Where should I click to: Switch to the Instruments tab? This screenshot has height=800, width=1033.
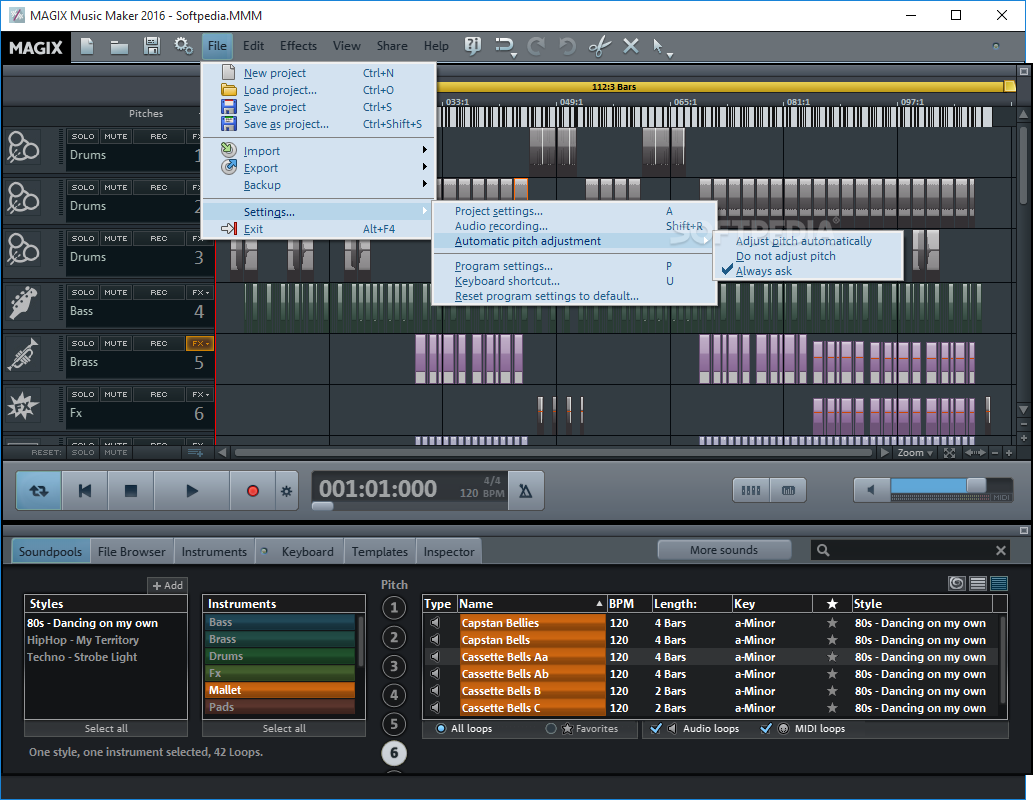point(214,552)
